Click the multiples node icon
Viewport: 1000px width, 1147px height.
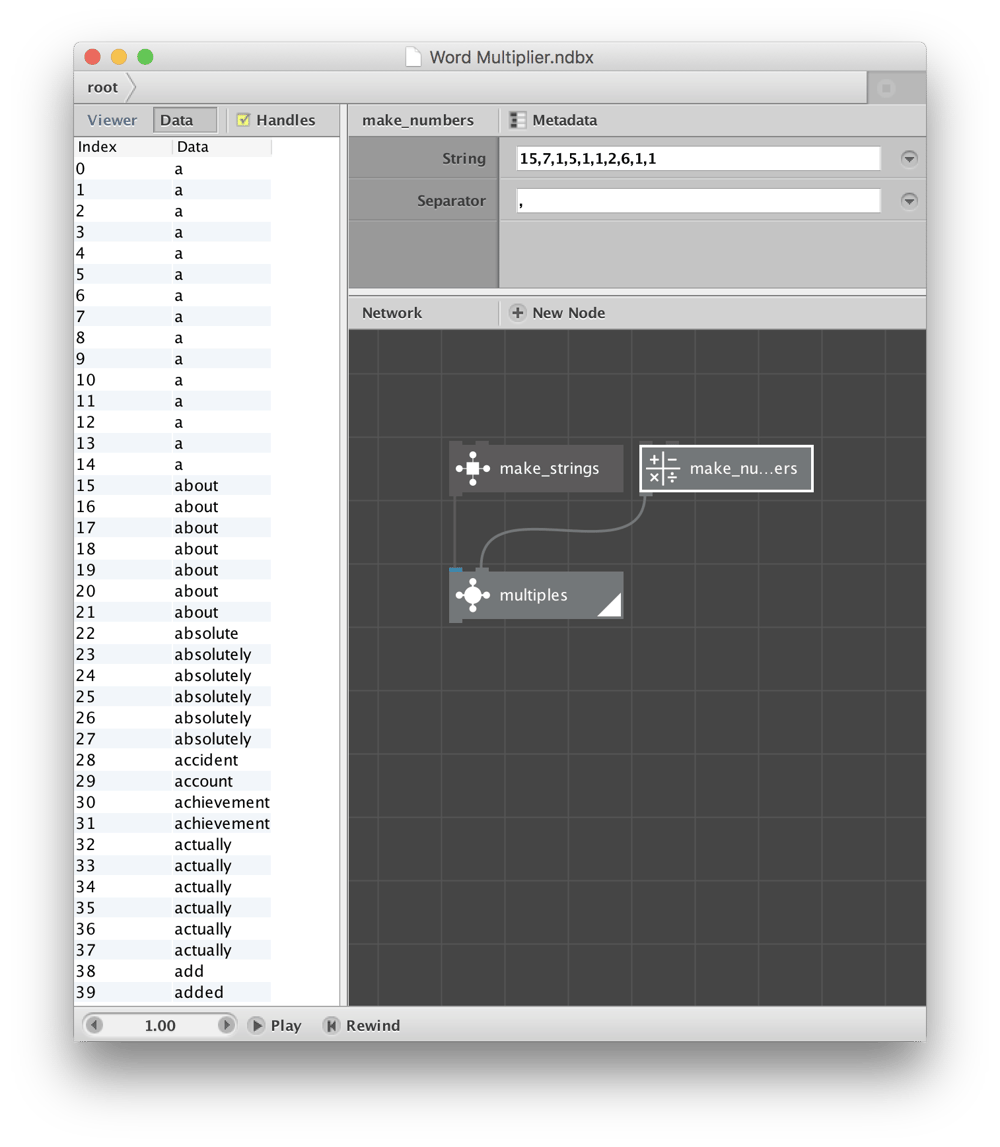click(473, 595)
